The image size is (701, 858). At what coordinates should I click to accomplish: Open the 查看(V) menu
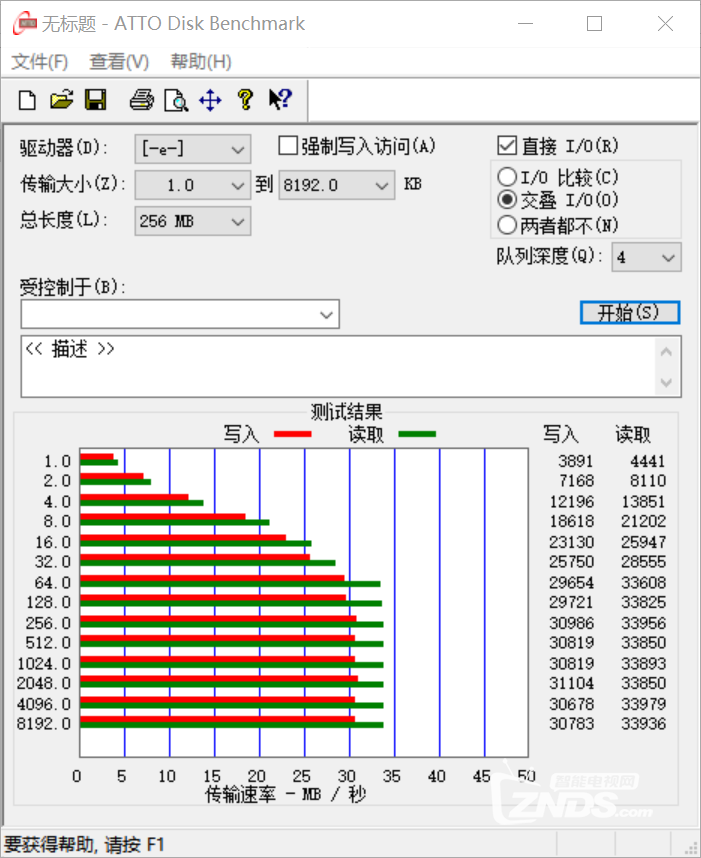(x=119, y=61)
